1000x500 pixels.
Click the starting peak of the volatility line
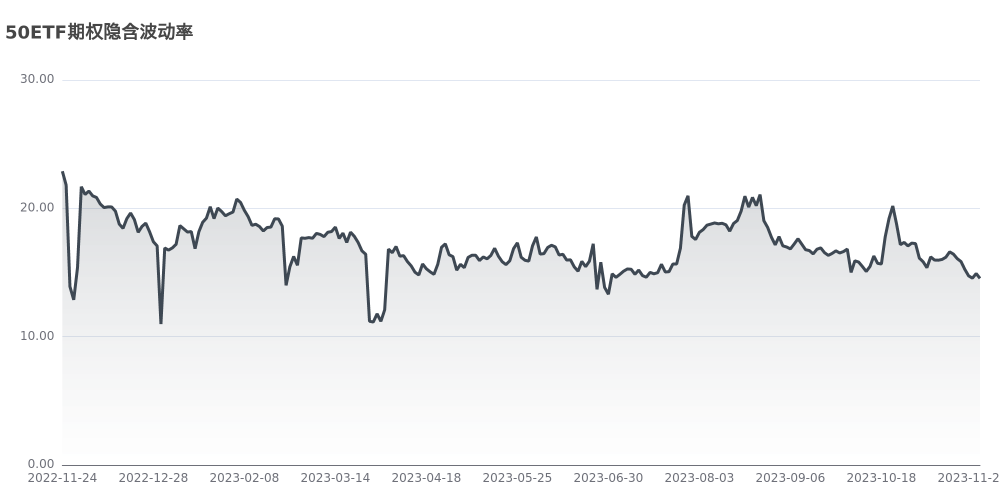tap(63, 172)
